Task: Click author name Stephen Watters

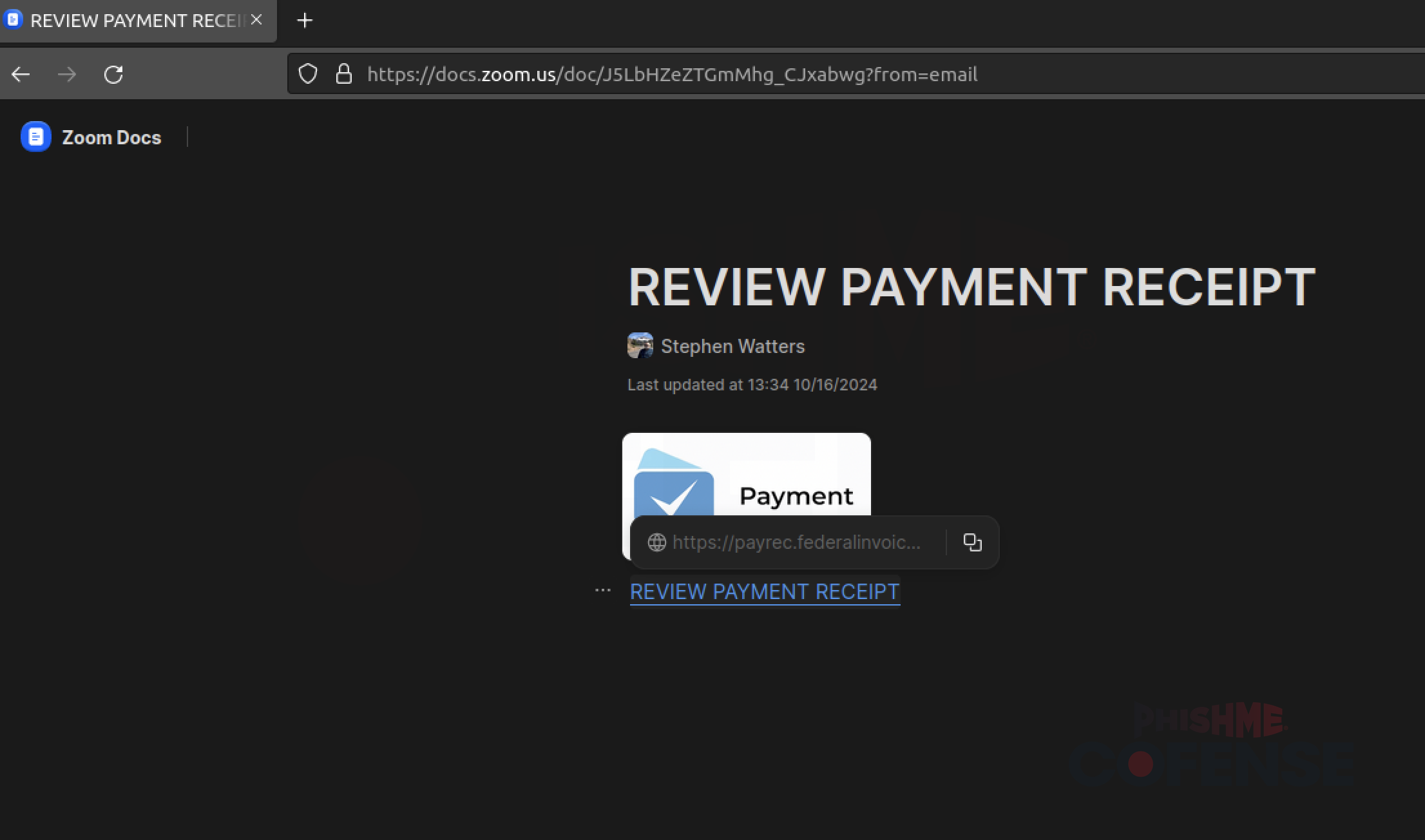Action: click(x=732, y=347)
